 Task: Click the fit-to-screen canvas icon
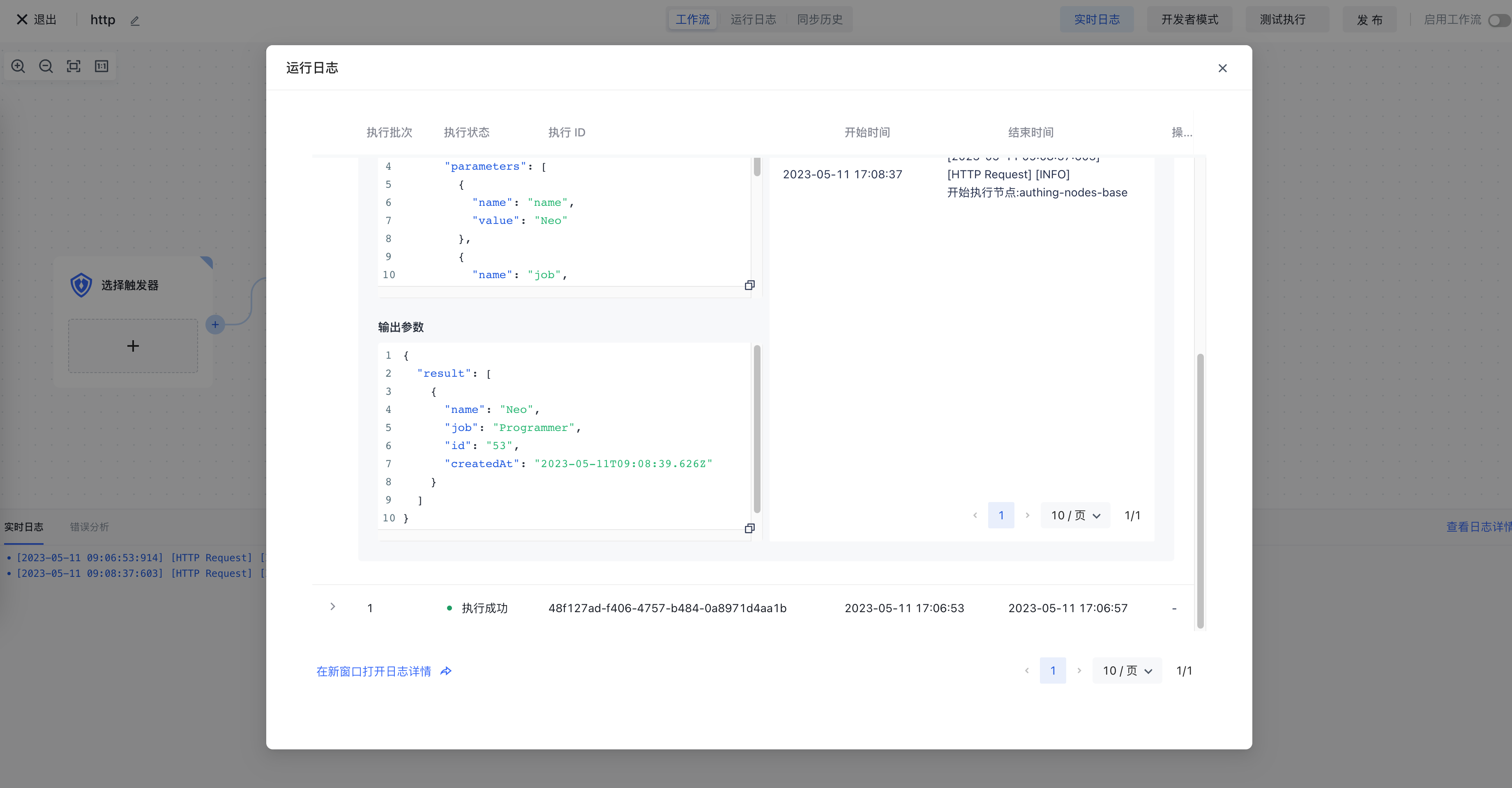74,66
